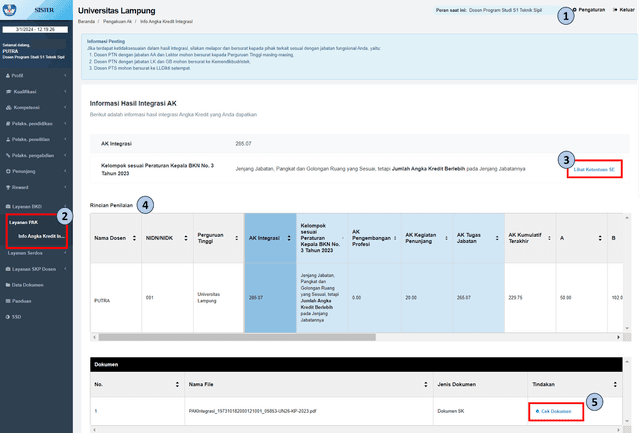640x433 pixels.
Task: Expand the Layanan Serdos chevron
Action: 65,253
